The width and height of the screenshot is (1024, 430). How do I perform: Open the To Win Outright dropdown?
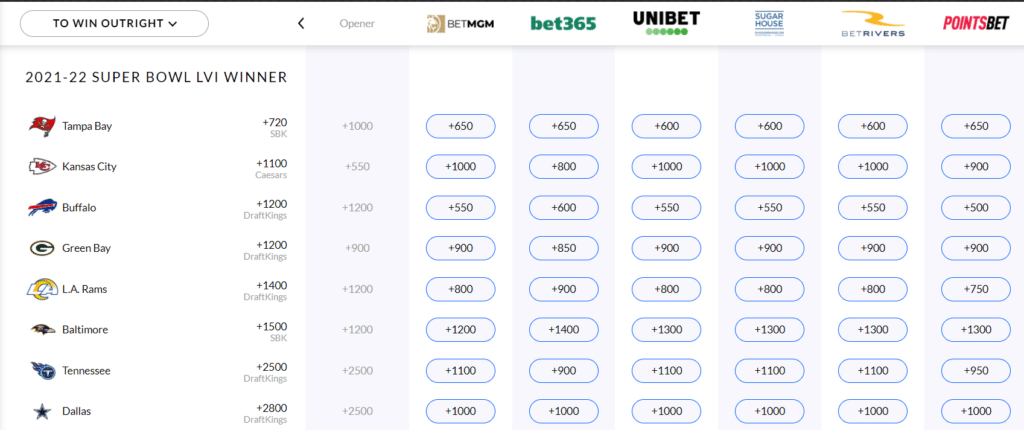pos(114,24)
